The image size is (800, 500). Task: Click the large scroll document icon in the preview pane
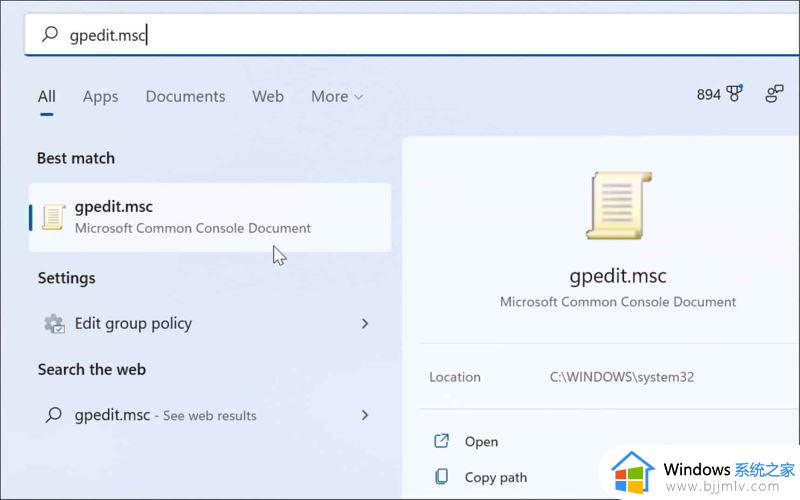(x=618, y=205)
